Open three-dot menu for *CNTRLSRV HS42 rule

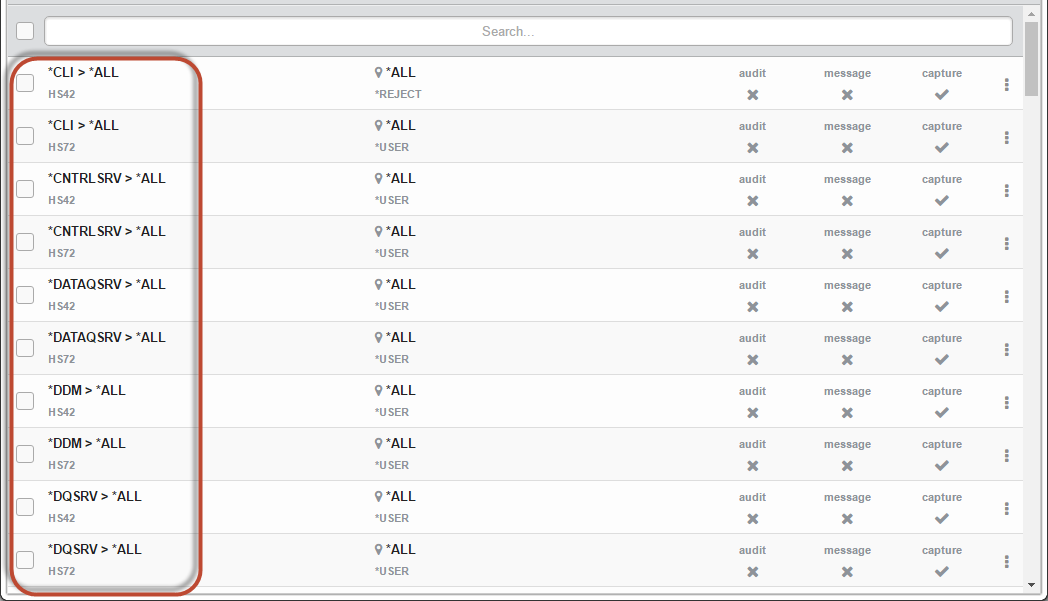point(1007,190)
